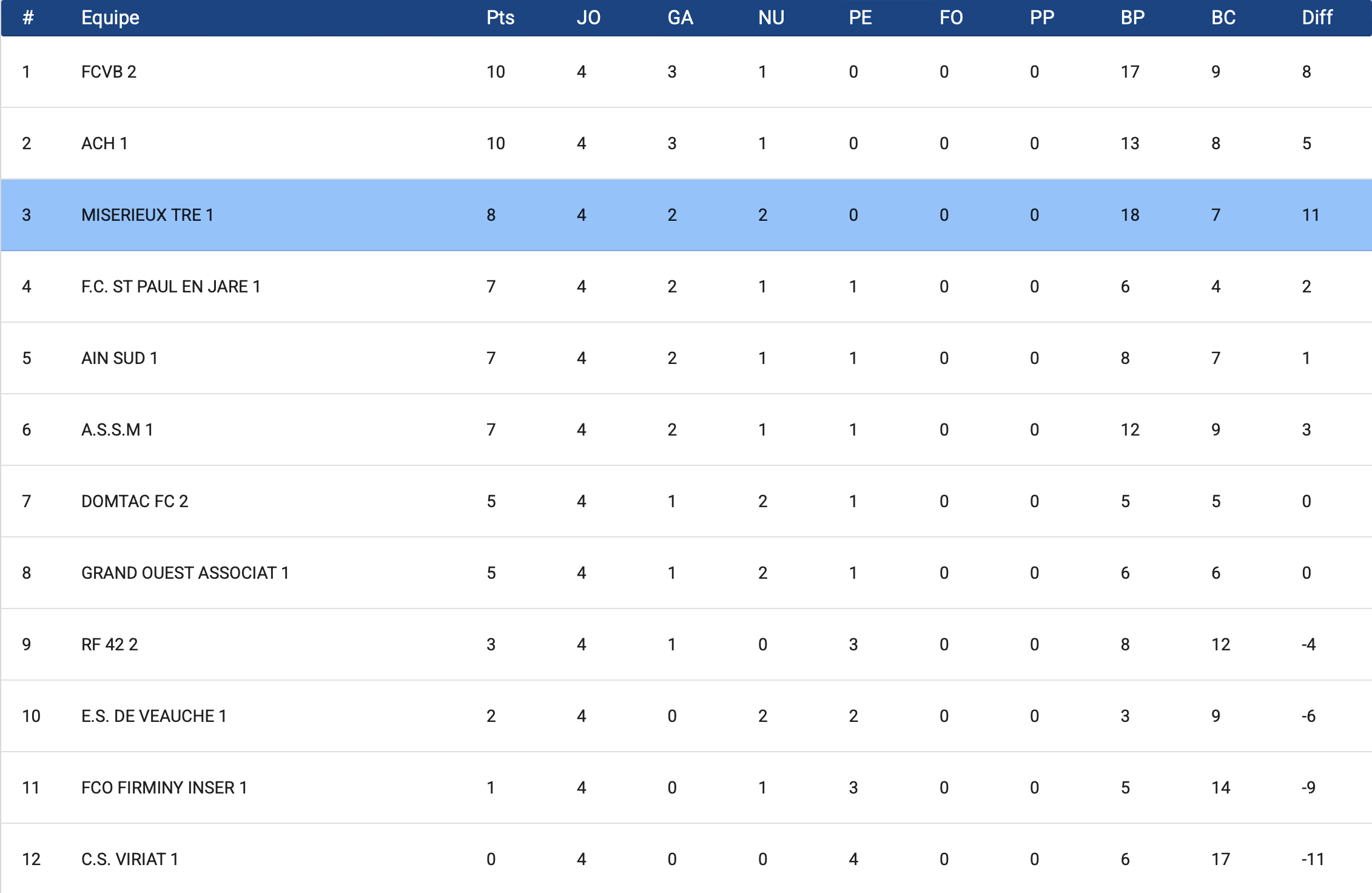The height and width of the screenshot is (893, 1372).
Task: Click the # rank column header
Action: pyautogui.click(x=28, y=18)
